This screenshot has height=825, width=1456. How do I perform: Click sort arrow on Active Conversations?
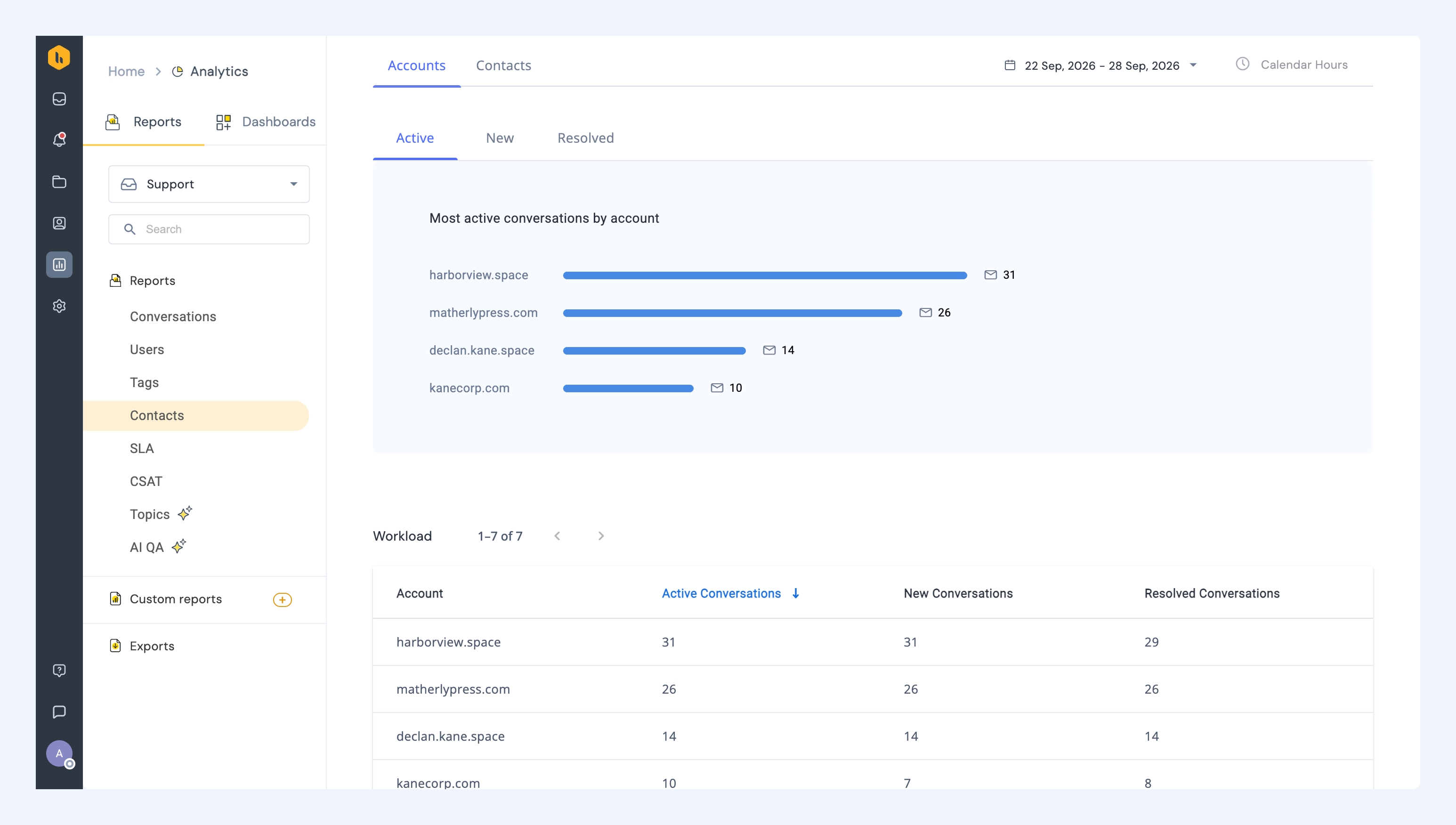[796, 593]
